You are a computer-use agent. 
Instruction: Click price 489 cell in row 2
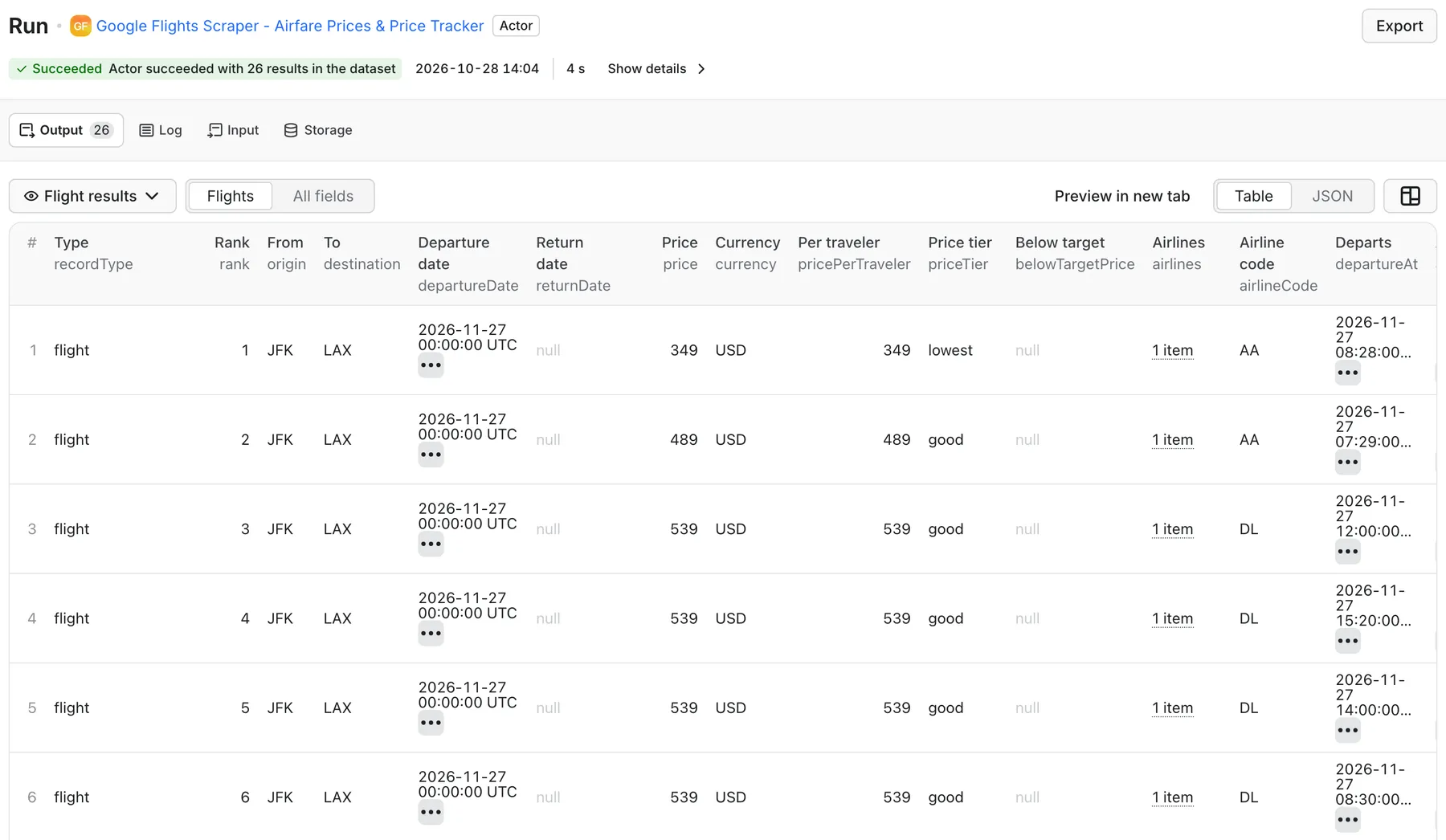[684, 439]
